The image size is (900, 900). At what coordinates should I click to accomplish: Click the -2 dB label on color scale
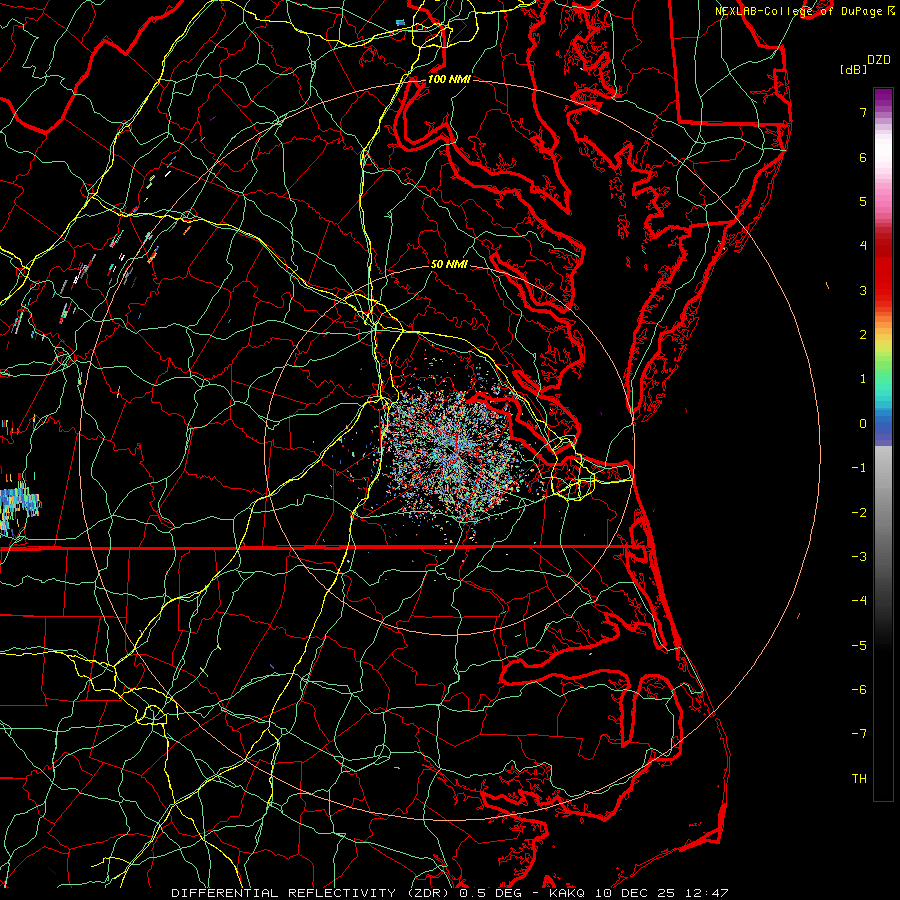tap(859, 513)
